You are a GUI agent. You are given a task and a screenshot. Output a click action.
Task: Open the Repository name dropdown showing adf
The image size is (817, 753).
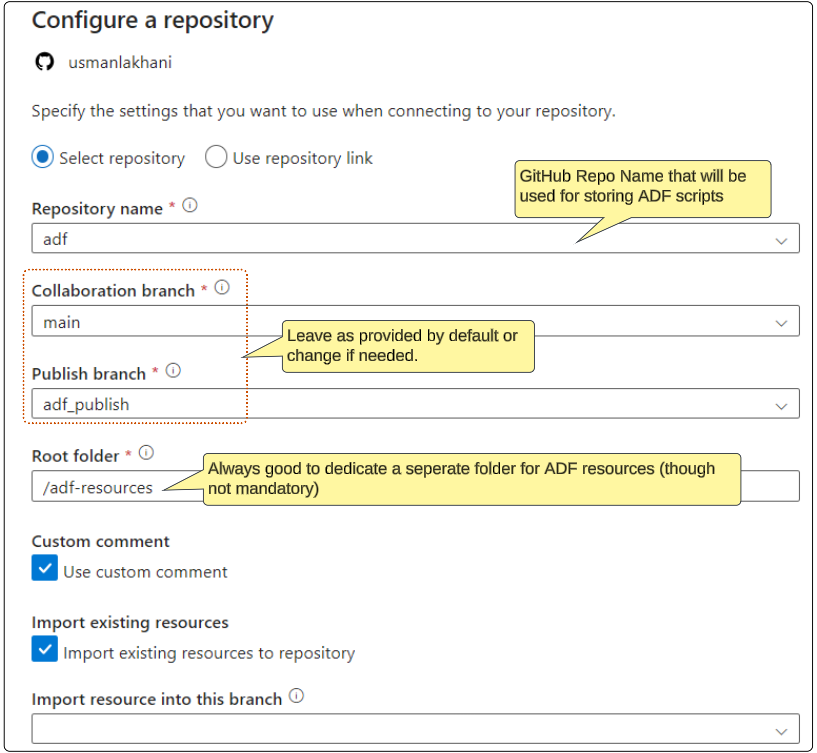point(415,239)
